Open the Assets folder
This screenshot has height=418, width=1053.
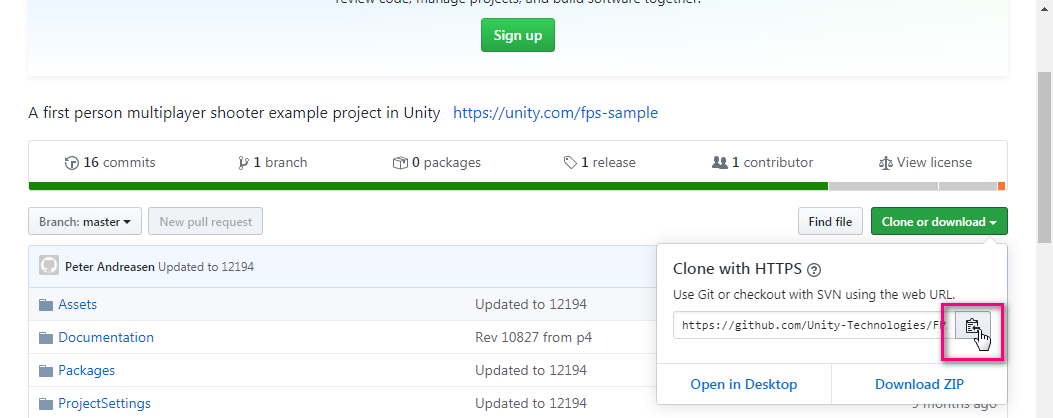click(x=77, y=304)
